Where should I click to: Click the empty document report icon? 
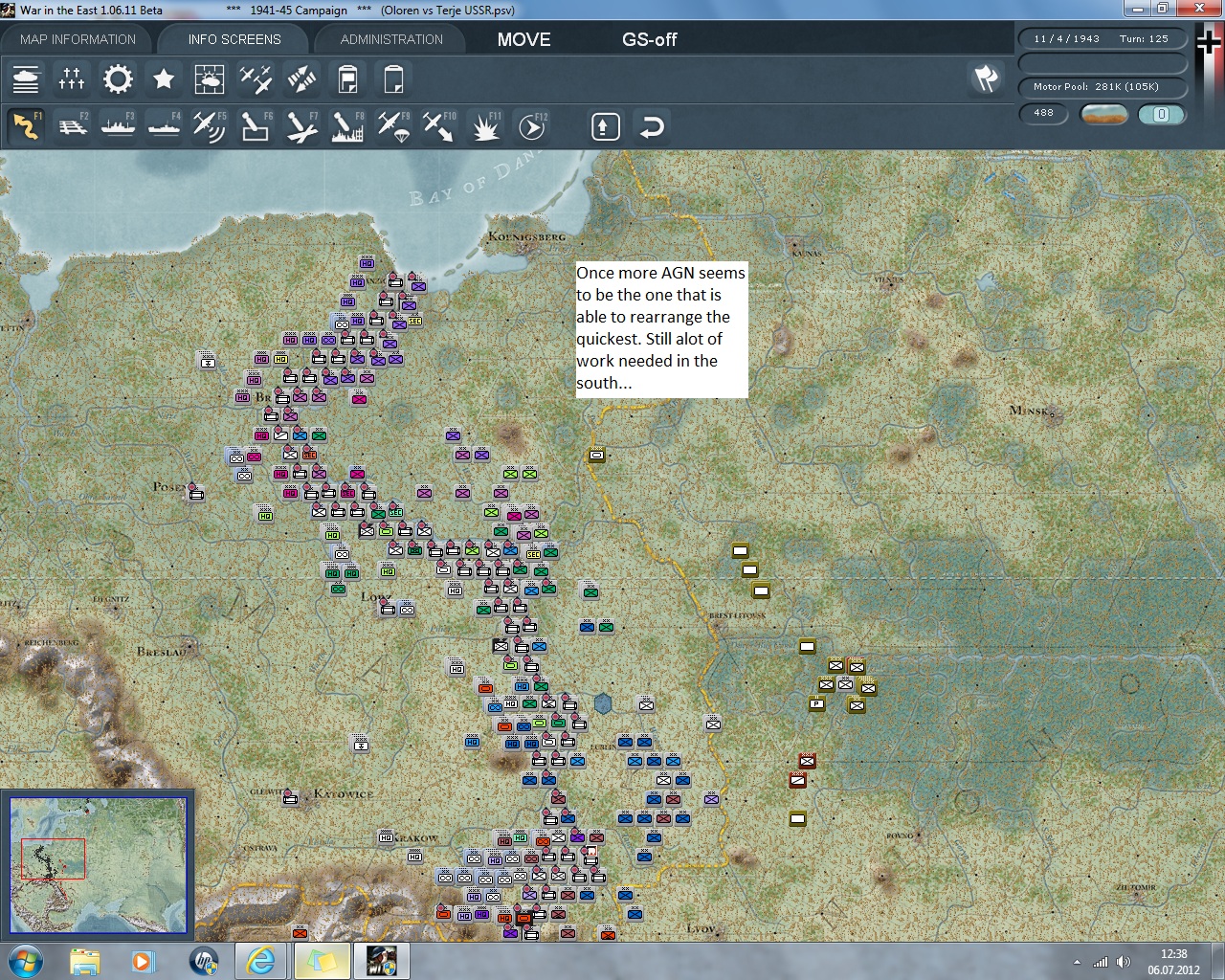[x=393, y=78]
